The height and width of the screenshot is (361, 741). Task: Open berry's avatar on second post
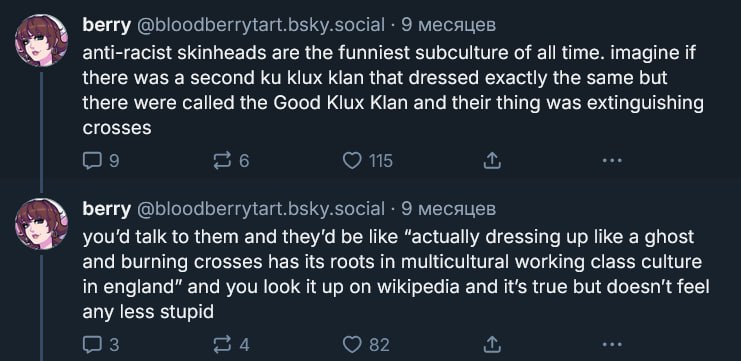[42, 223]
